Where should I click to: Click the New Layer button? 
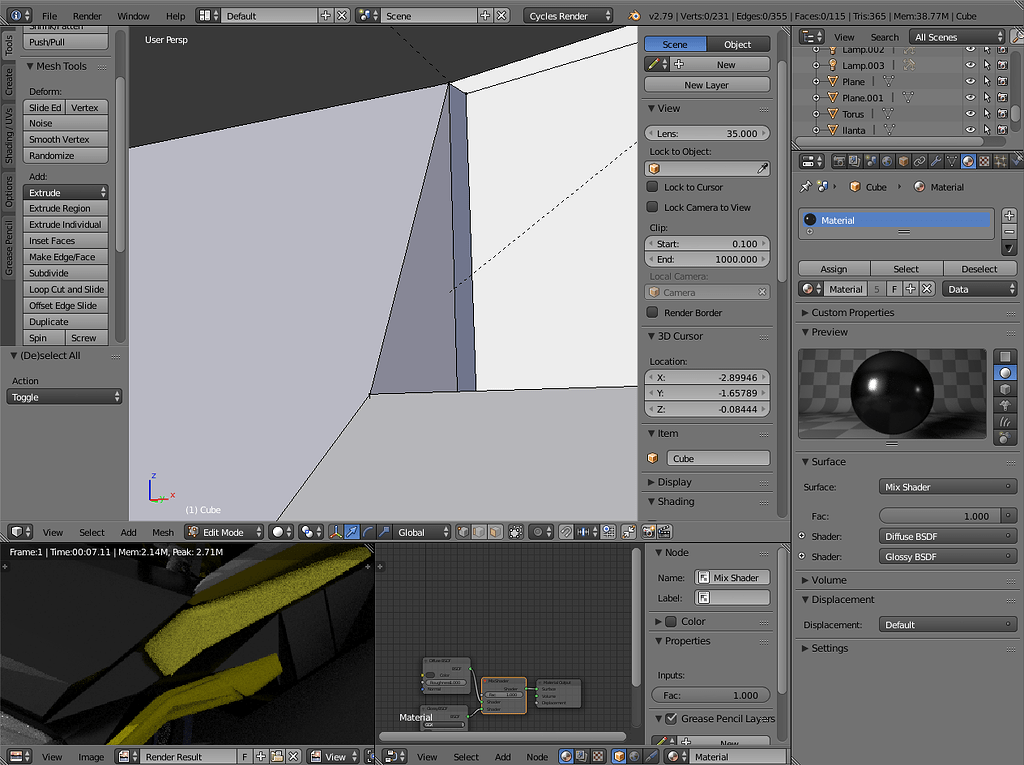coord(707,85)
